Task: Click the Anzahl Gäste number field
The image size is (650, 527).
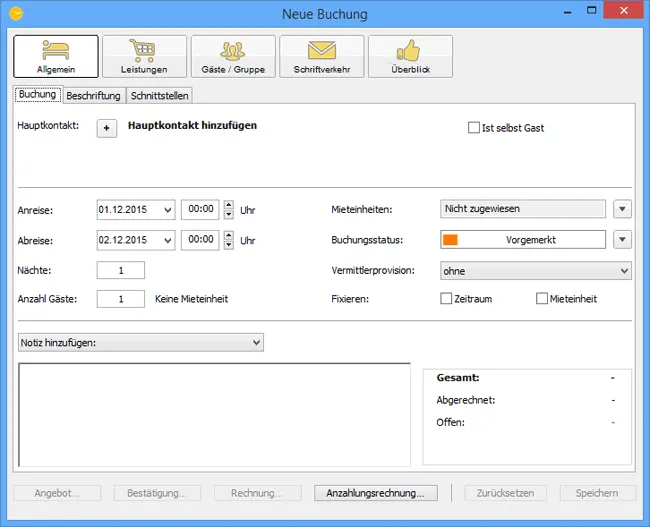Action: 121,299
